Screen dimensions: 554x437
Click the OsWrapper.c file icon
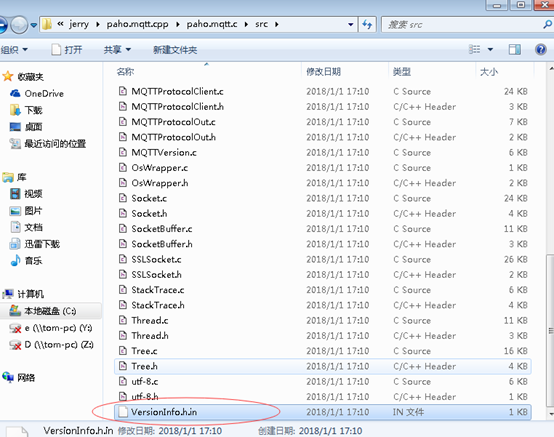(x=123, y=167)
